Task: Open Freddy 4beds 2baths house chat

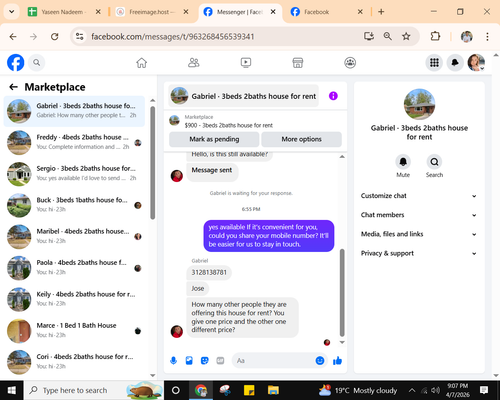Action: 74,143
